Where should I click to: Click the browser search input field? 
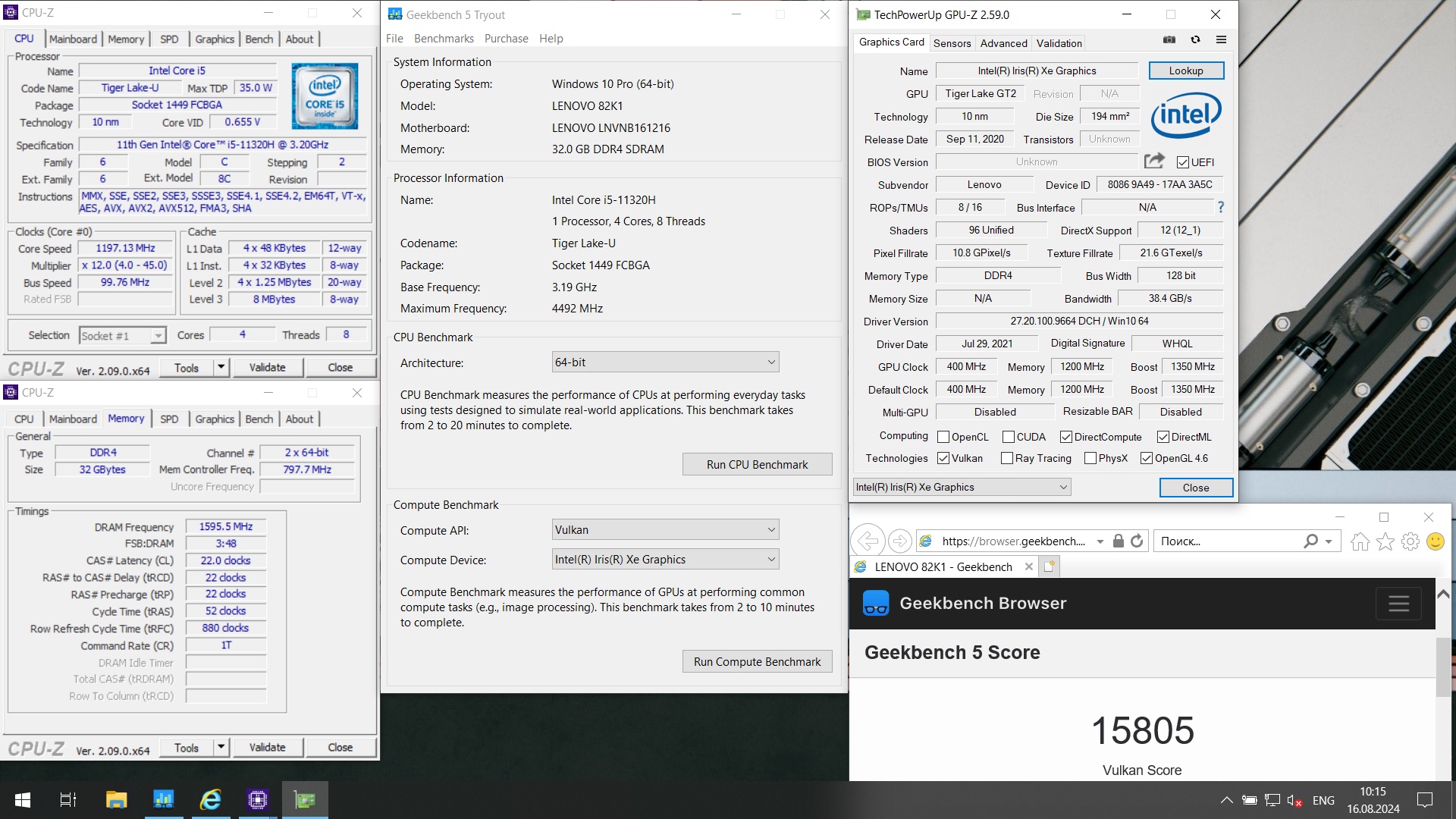(1227, 541)
